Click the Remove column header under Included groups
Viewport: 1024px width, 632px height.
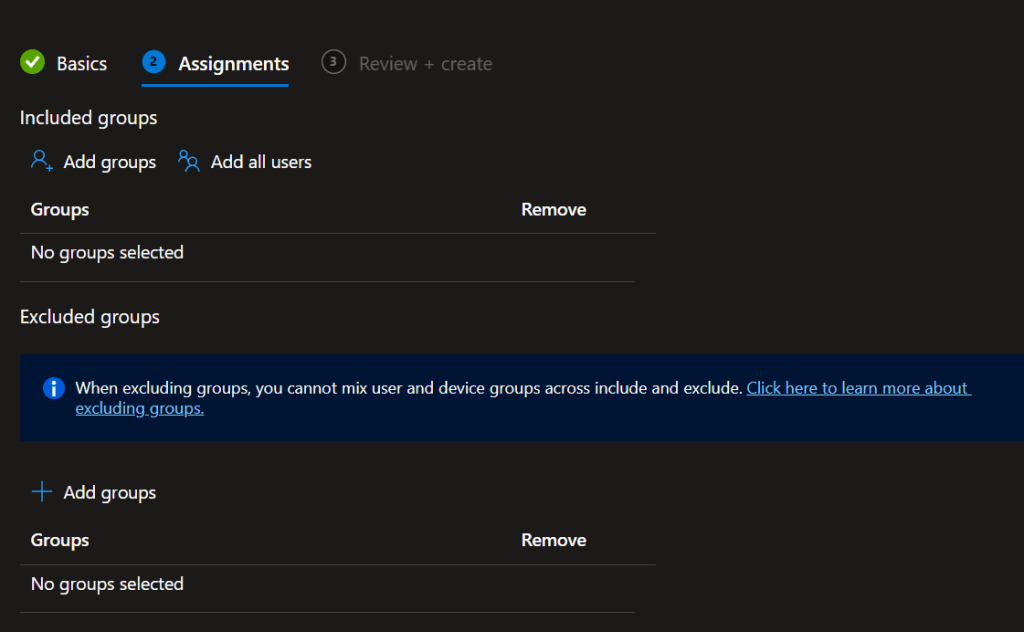(553, 209)
